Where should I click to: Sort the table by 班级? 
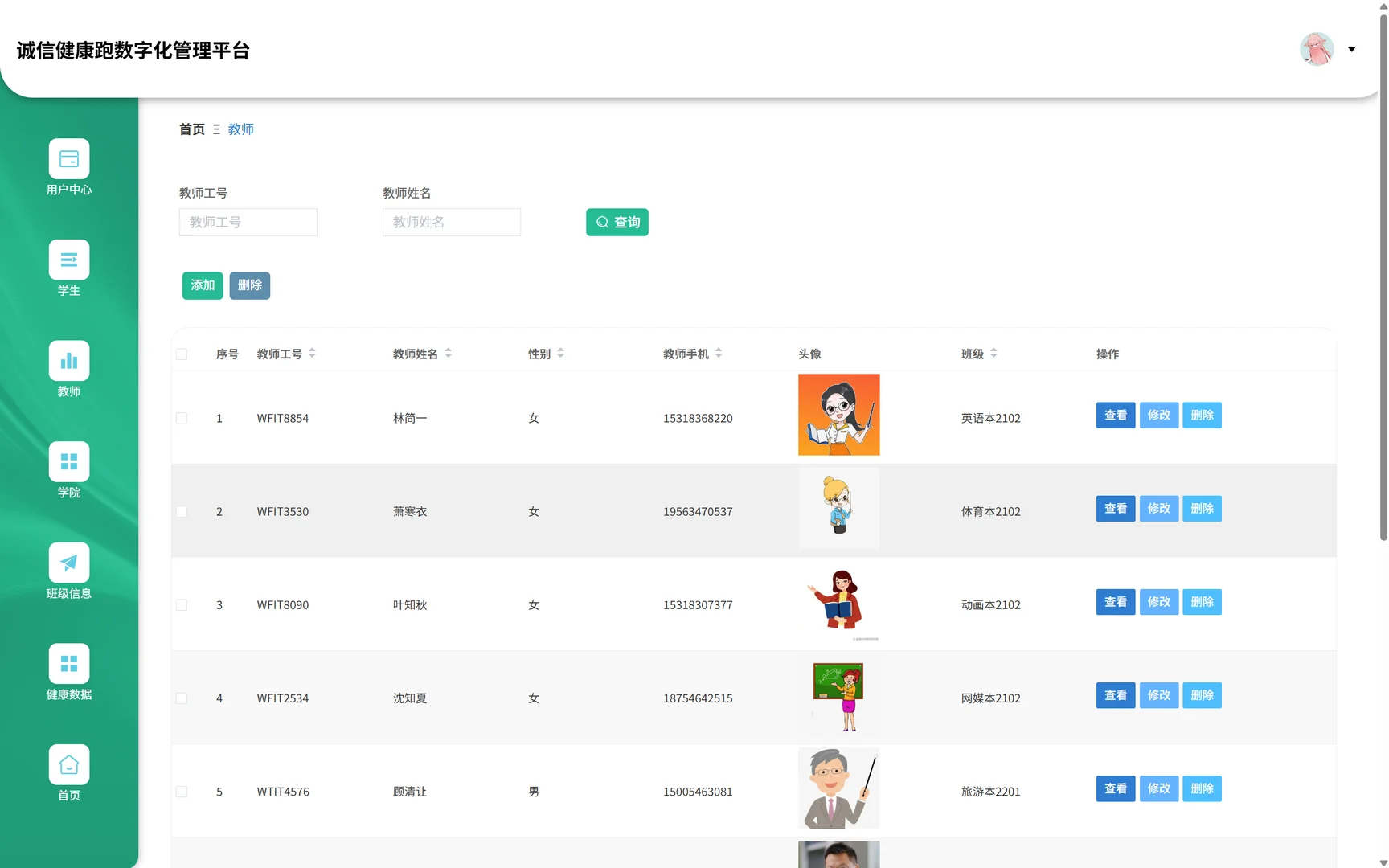click(994, 353)
